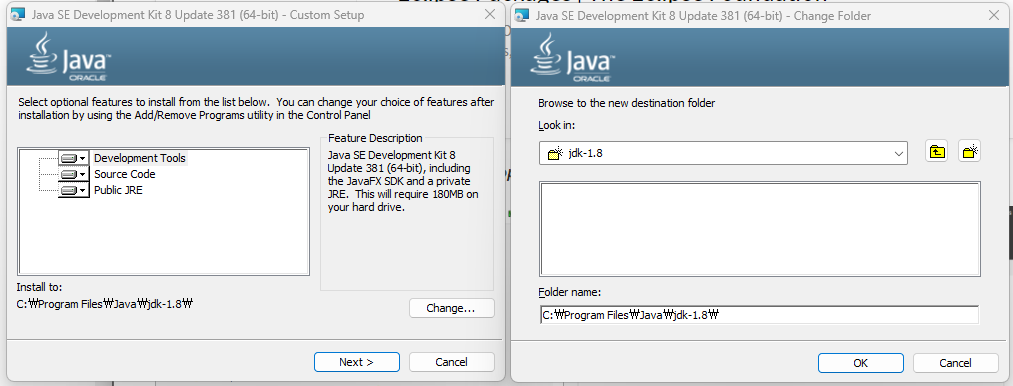Viewport: 1013px width, 386px height.
Task: Click the Change... button
Action: (452, 308)
